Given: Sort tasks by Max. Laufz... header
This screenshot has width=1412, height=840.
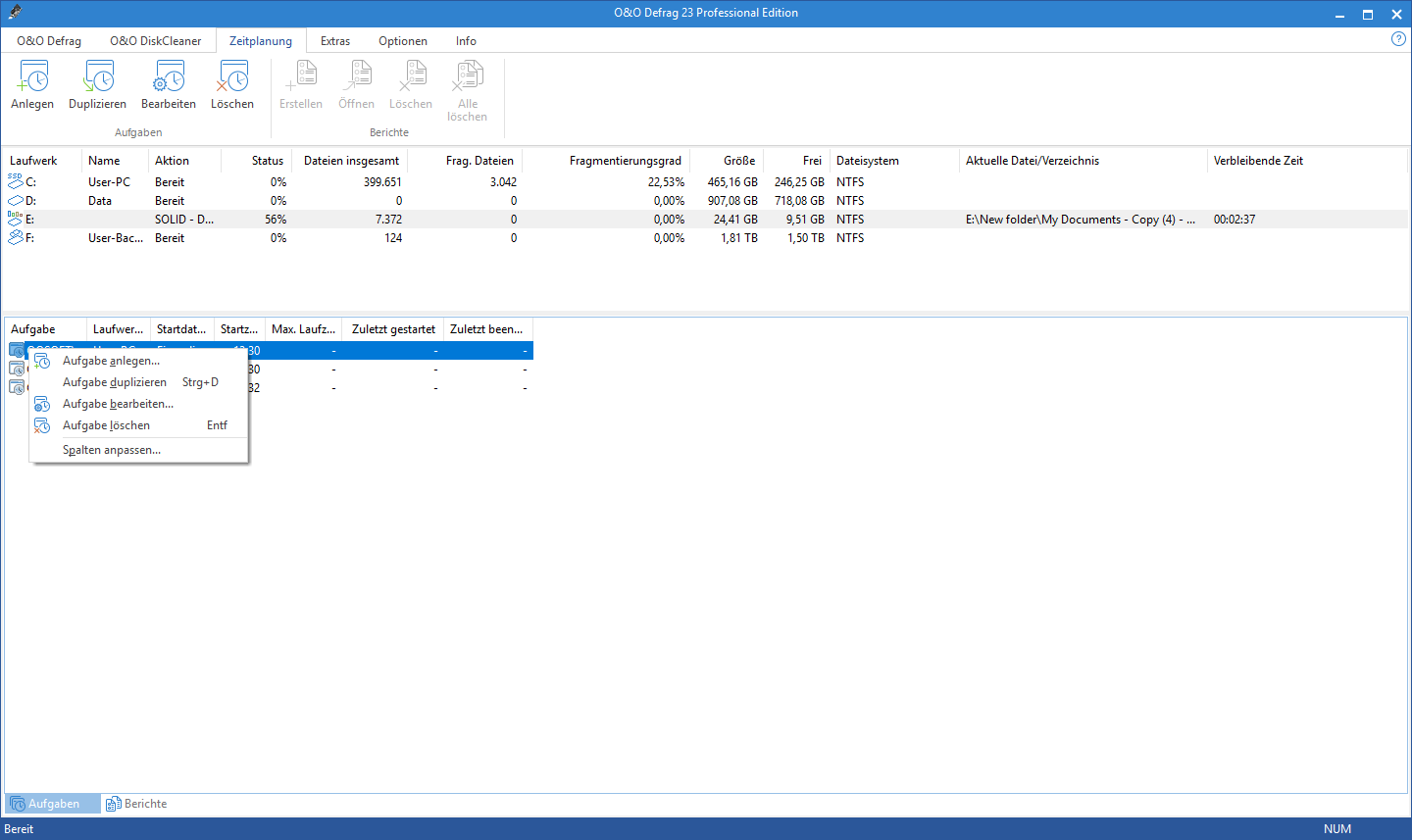Looking at the screenshot, I should click(303, 329).
